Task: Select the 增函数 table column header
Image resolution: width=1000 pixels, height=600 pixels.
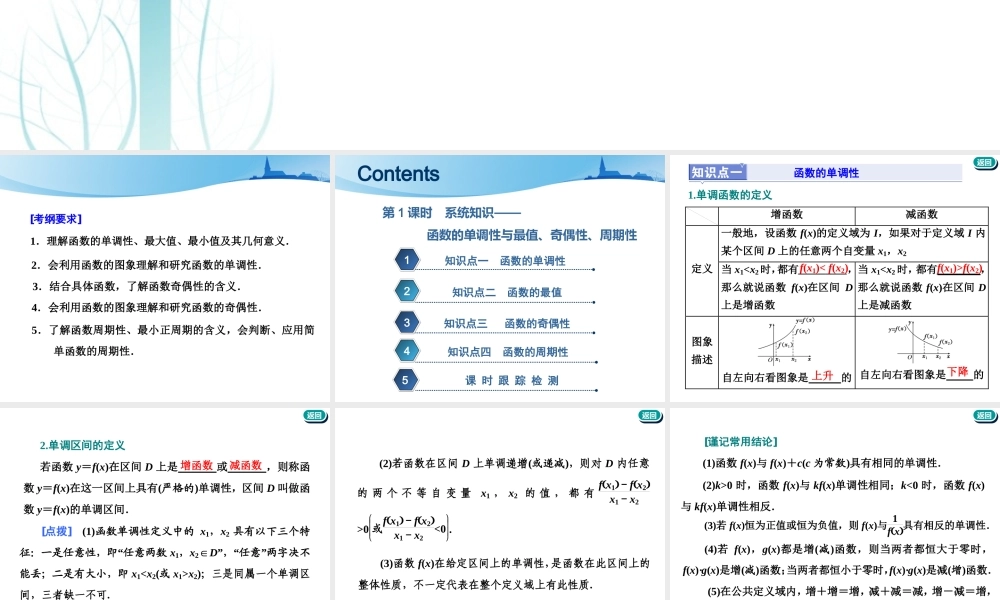Action: click(x=786, y=213)
